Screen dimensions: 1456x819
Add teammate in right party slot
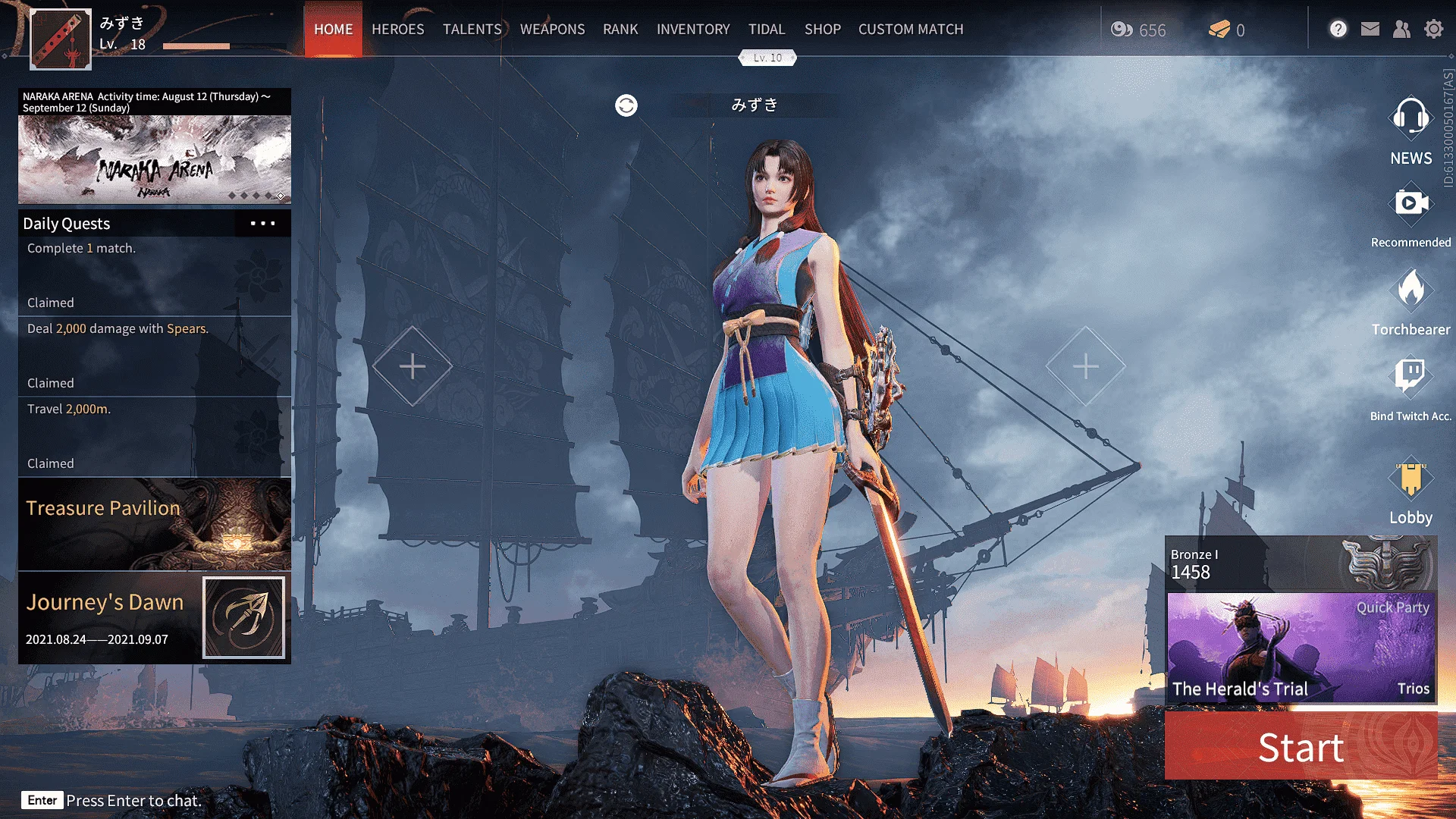(1086, 366)
